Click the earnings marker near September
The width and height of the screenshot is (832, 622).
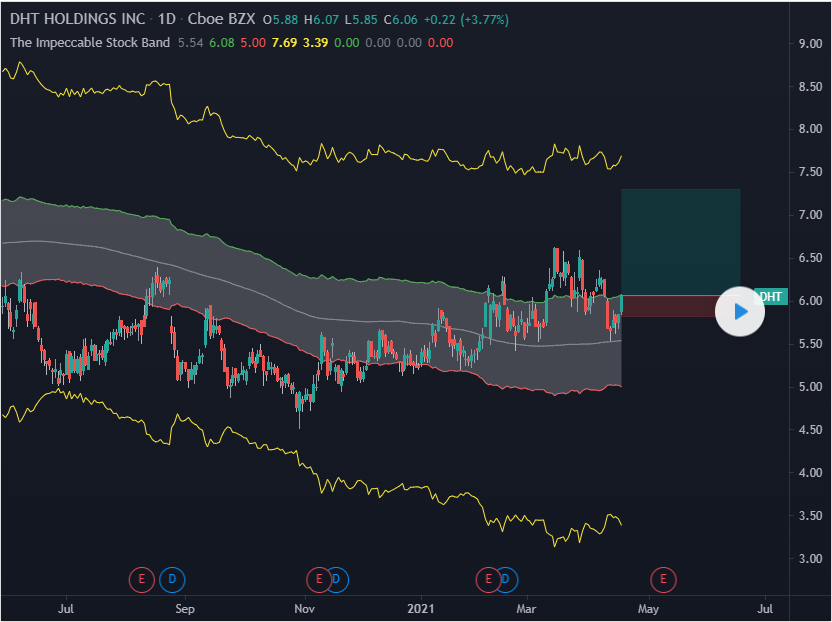pyautogui.click(x=143, y=578)
